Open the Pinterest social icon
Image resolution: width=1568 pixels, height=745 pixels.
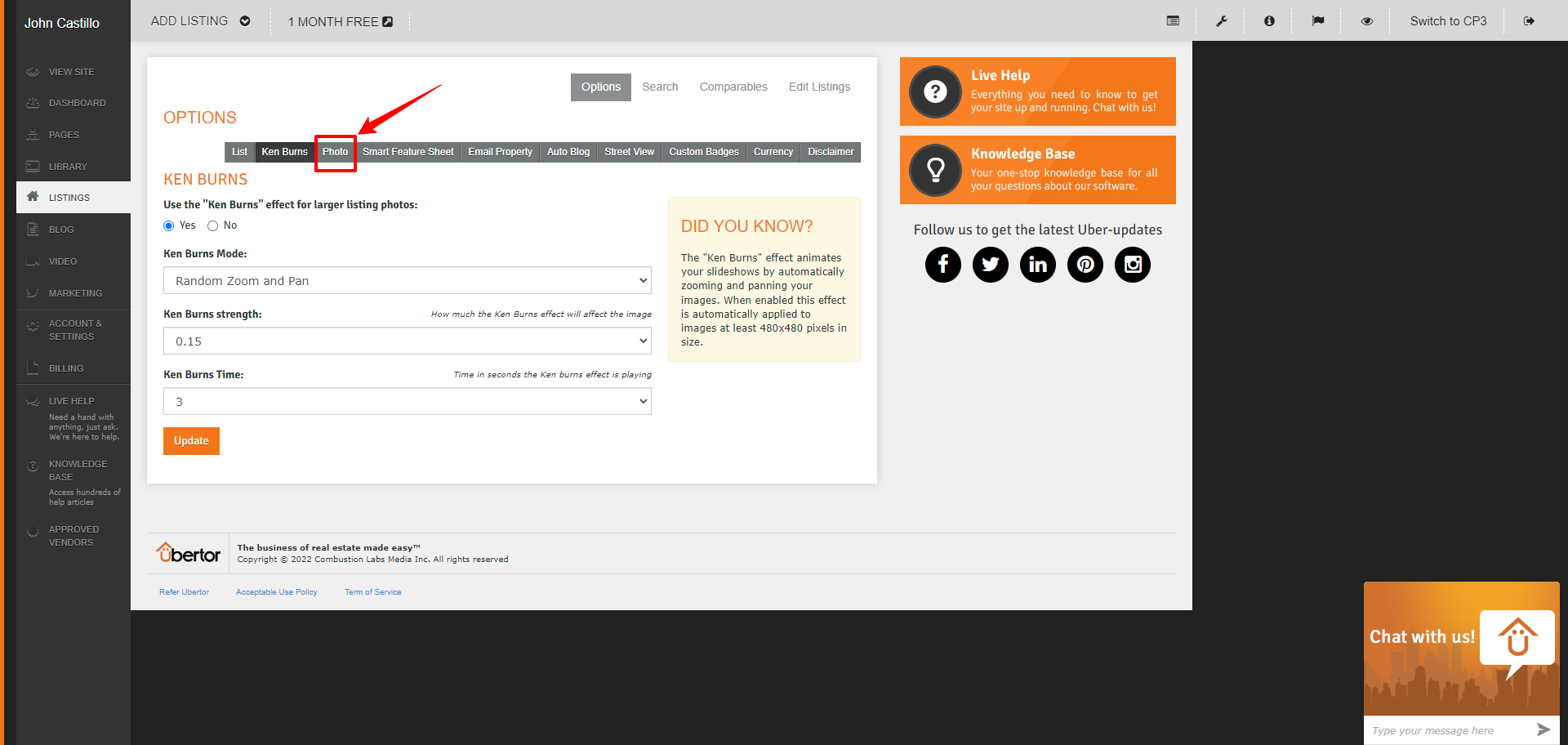point(1085,265)
